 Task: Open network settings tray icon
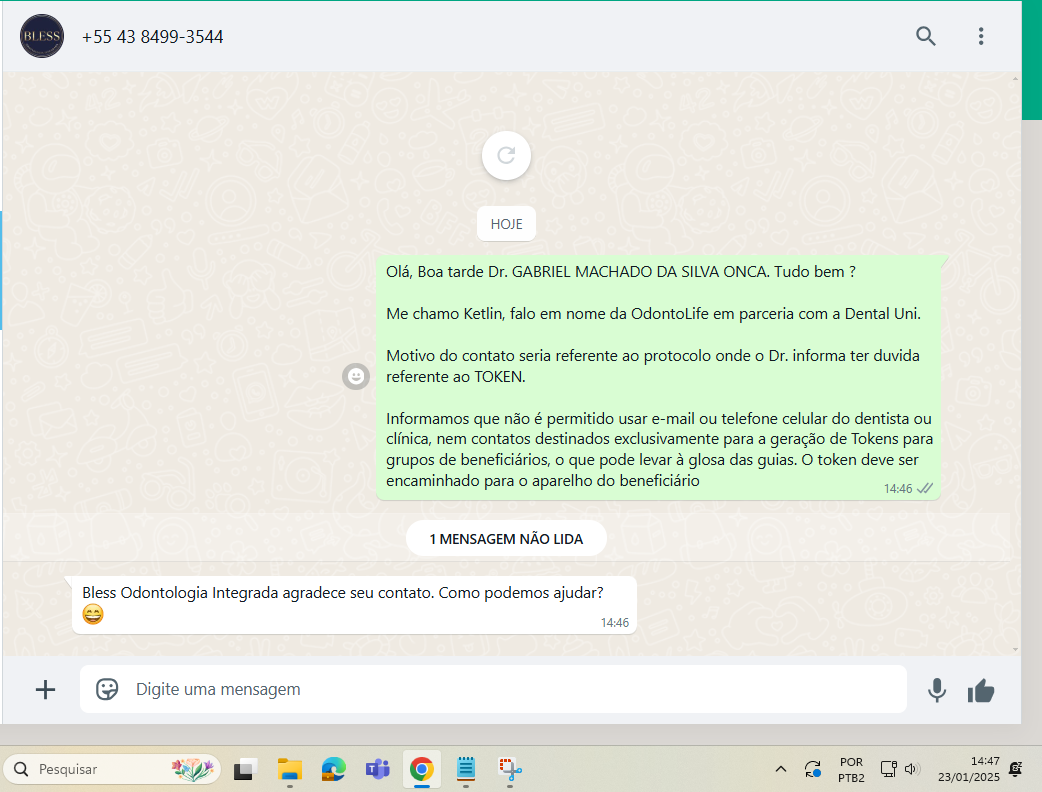click(888, 769)
